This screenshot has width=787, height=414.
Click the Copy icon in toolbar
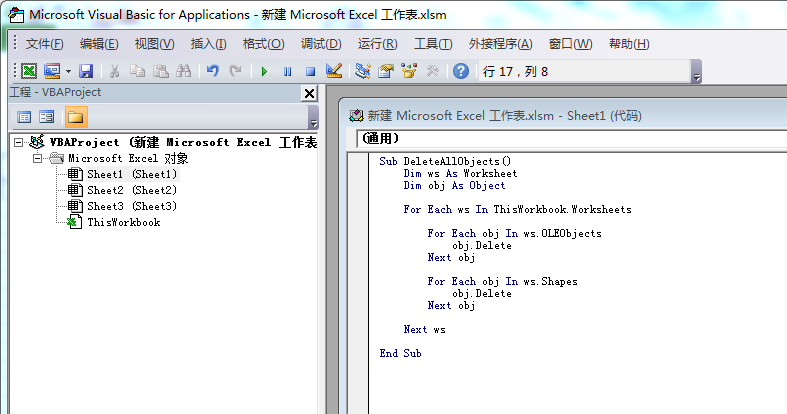[x=138, y=71]
